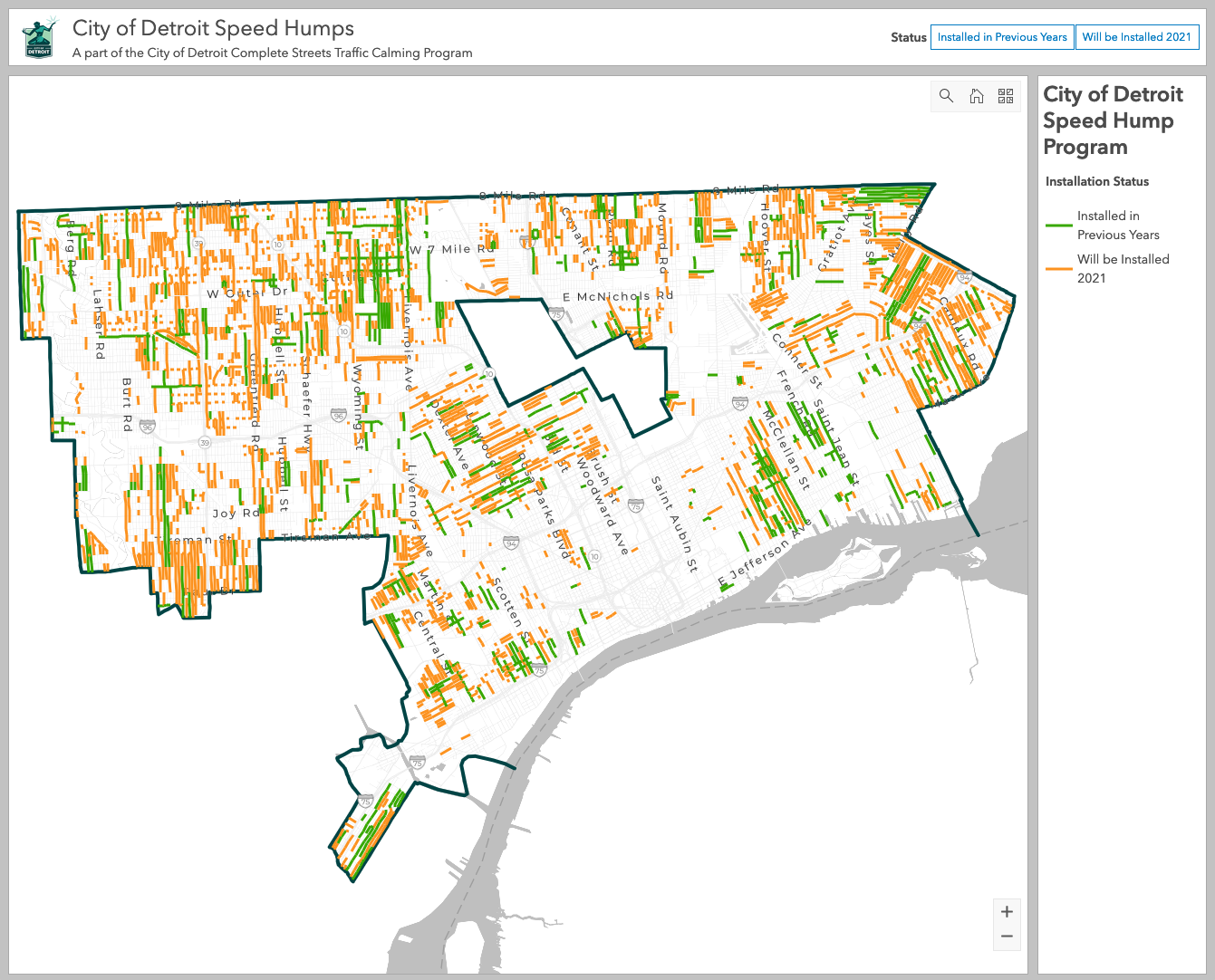Click the Installation Status legend heading

click(1097, 181)
